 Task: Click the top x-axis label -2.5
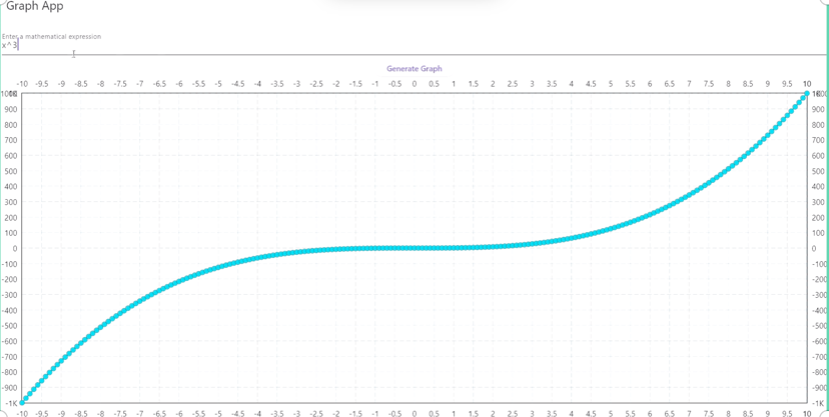pyautogui.click(x=316, y=84)
